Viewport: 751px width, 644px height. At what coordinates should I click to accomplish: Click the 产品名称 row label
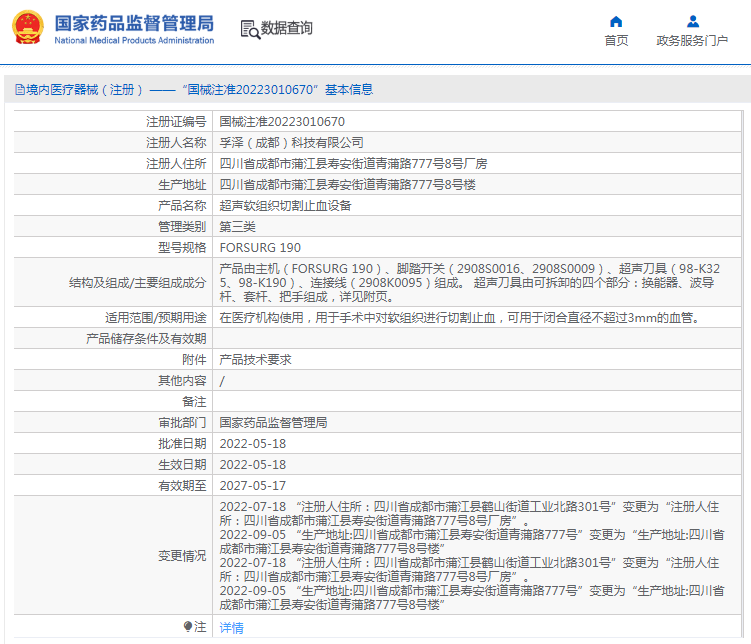182,206
